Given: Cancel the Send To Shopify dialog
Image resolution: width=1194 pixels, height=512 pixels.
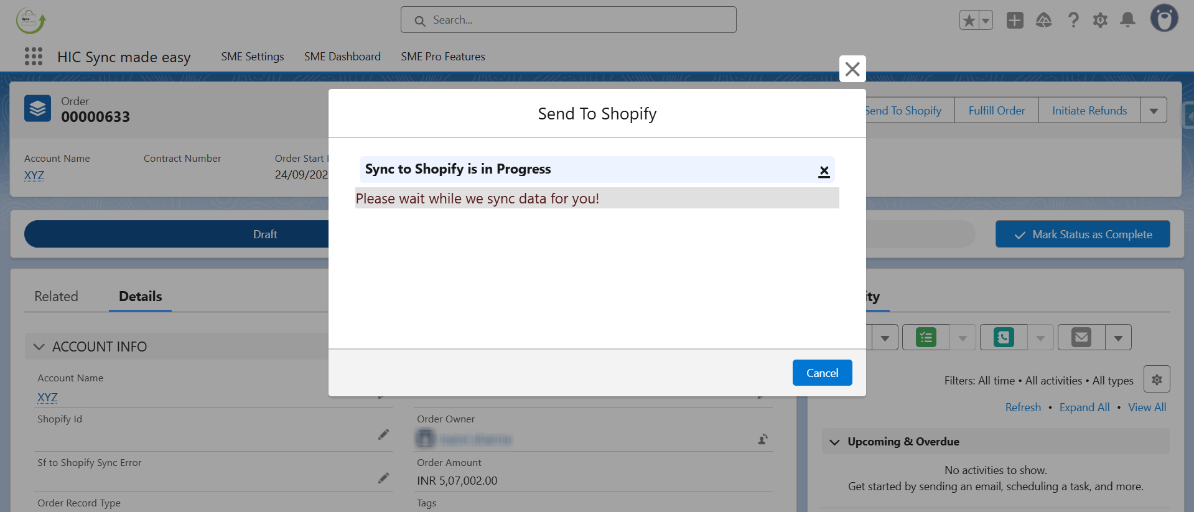Looking at the screenshot, I should click(x=822, y=373).
